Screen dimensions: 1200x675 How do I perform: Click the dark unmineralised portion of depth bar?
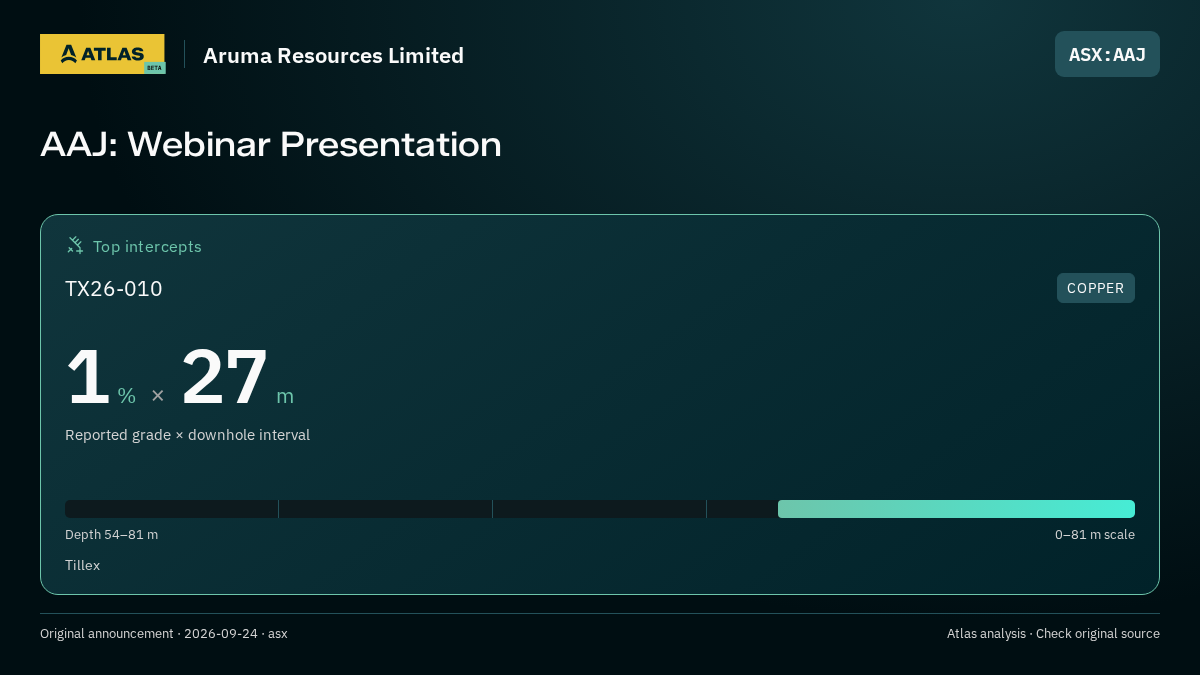pyautogui.click(x=421, y=509)
